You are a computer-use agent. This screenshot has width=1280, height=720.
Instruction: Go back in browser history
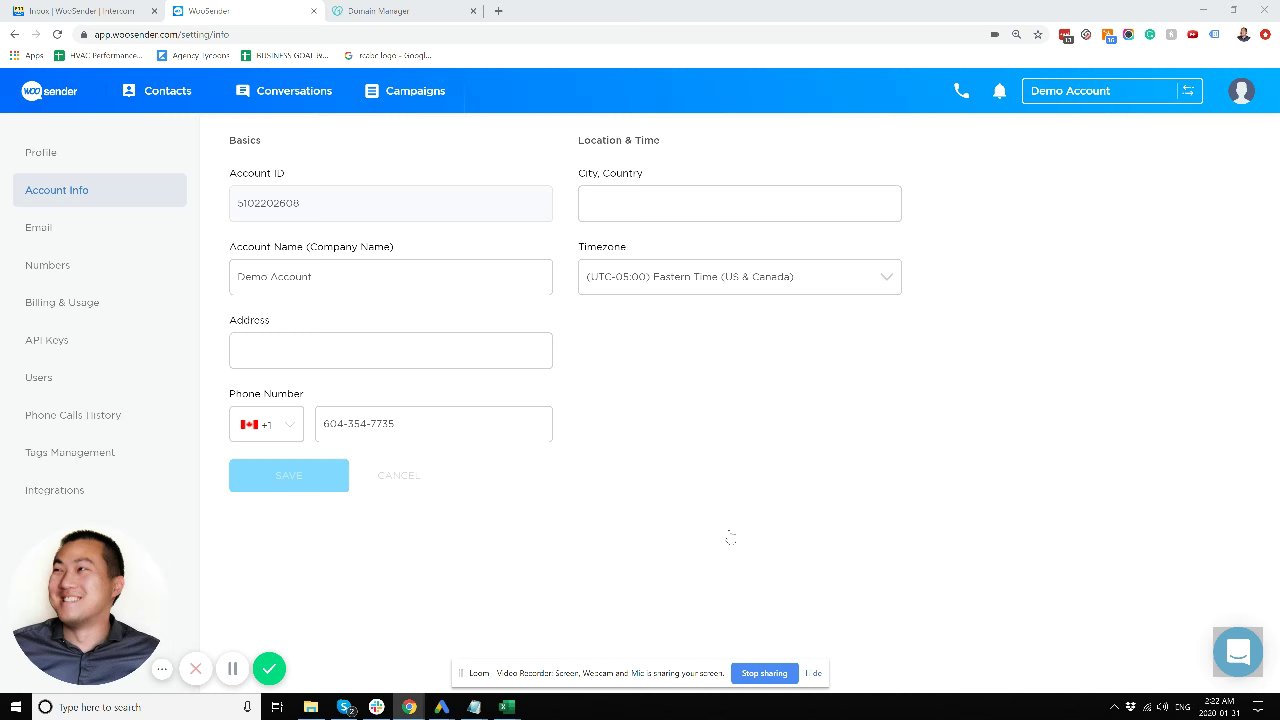[x=14, y=34]
